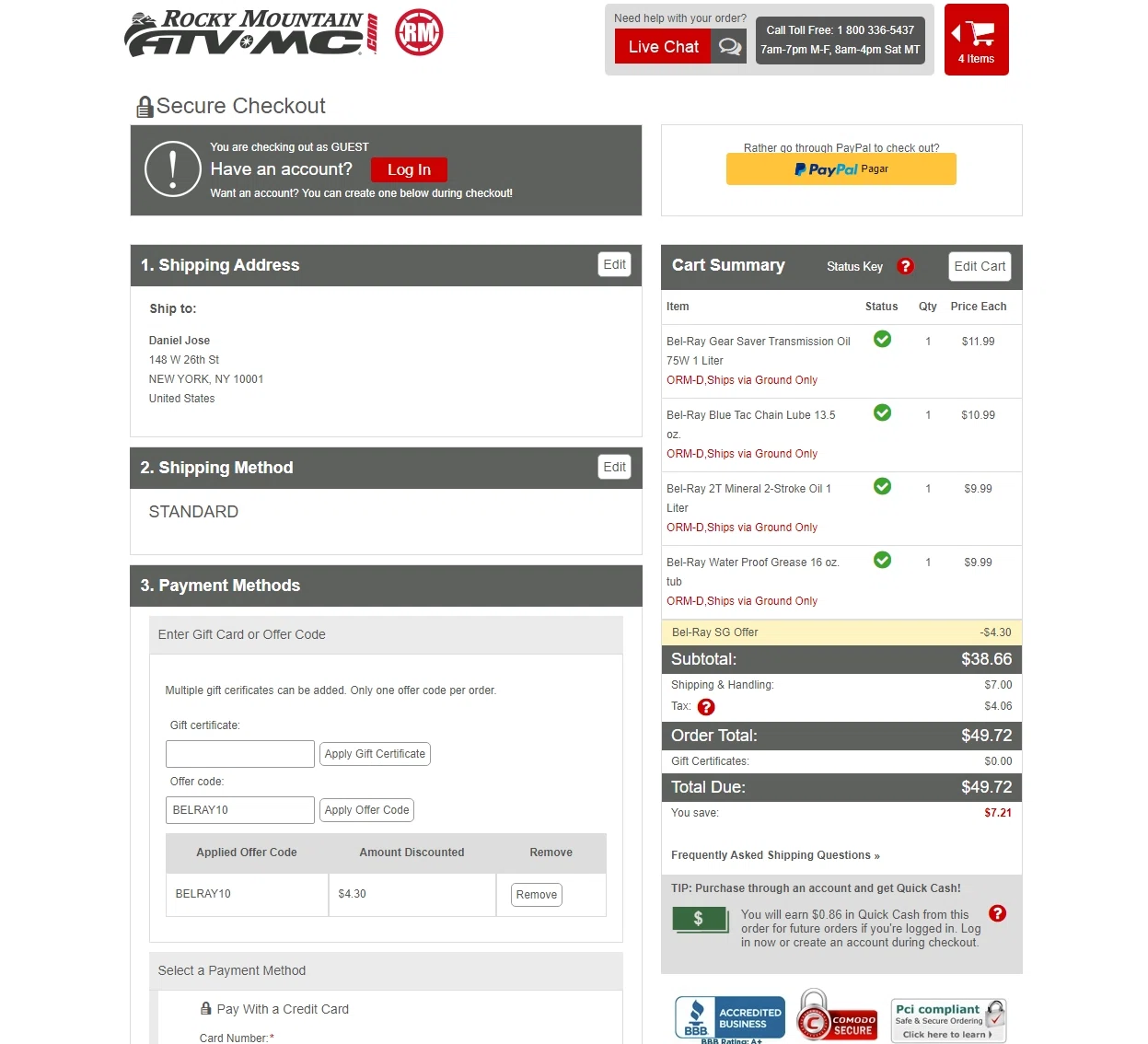Image resolution: width=1148 pixels, height=1044 pixels.
Task: Click the green status check for Blue Tac Chain Lube
Action: pos(882,412)
